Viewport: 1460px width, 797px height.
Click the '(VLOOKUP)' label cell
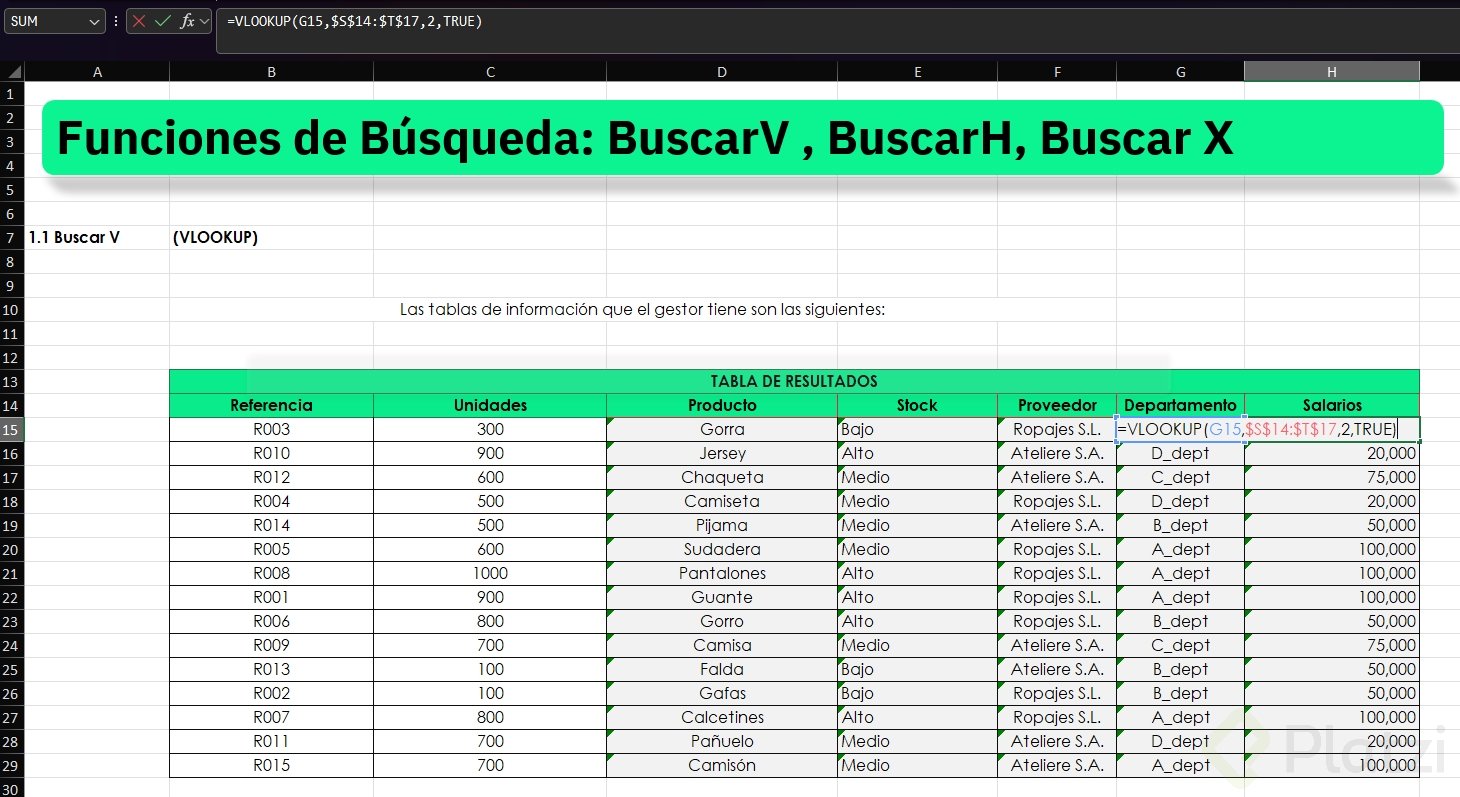[x=271, y=237]
